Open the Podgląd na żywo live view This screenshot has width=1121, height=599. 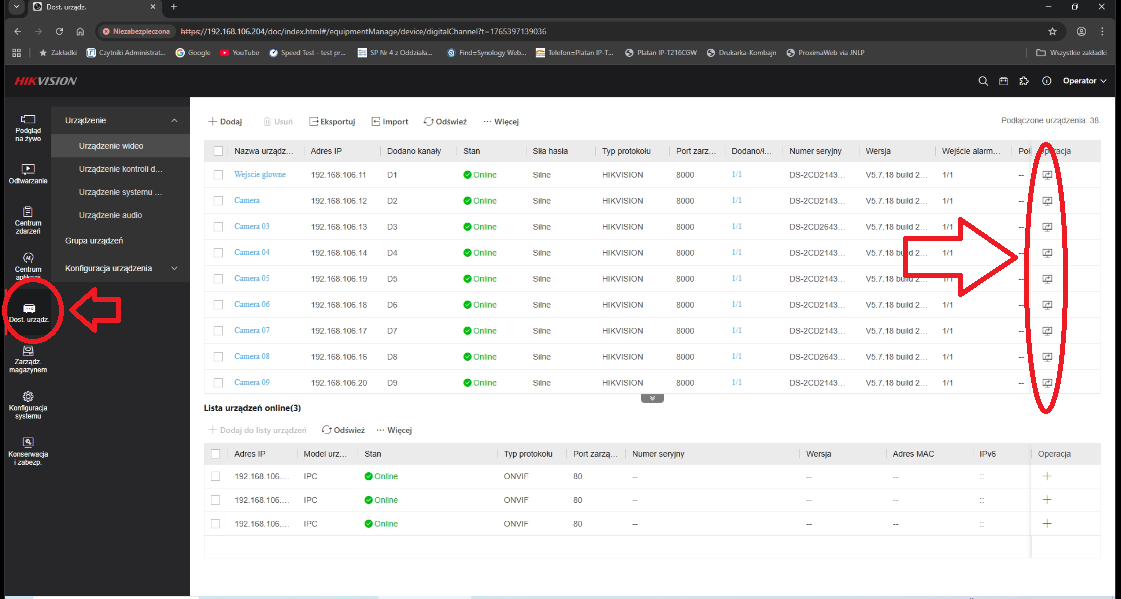pyautogui.click(x=28, y=128)
